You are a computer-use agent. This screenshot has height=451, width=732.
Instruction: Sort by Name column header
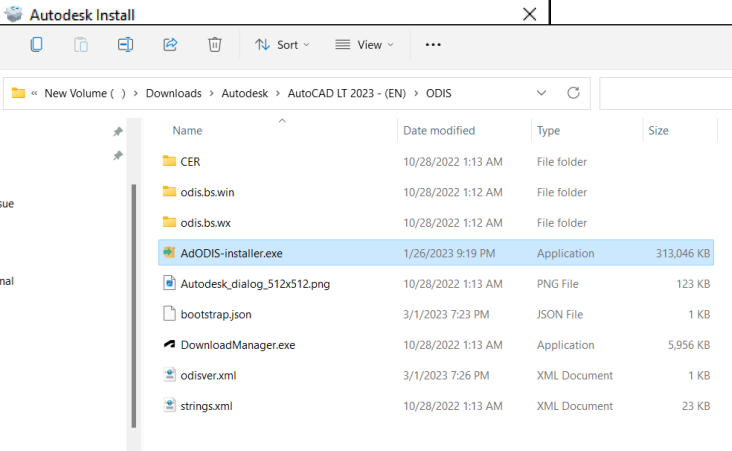coord(187,131)
